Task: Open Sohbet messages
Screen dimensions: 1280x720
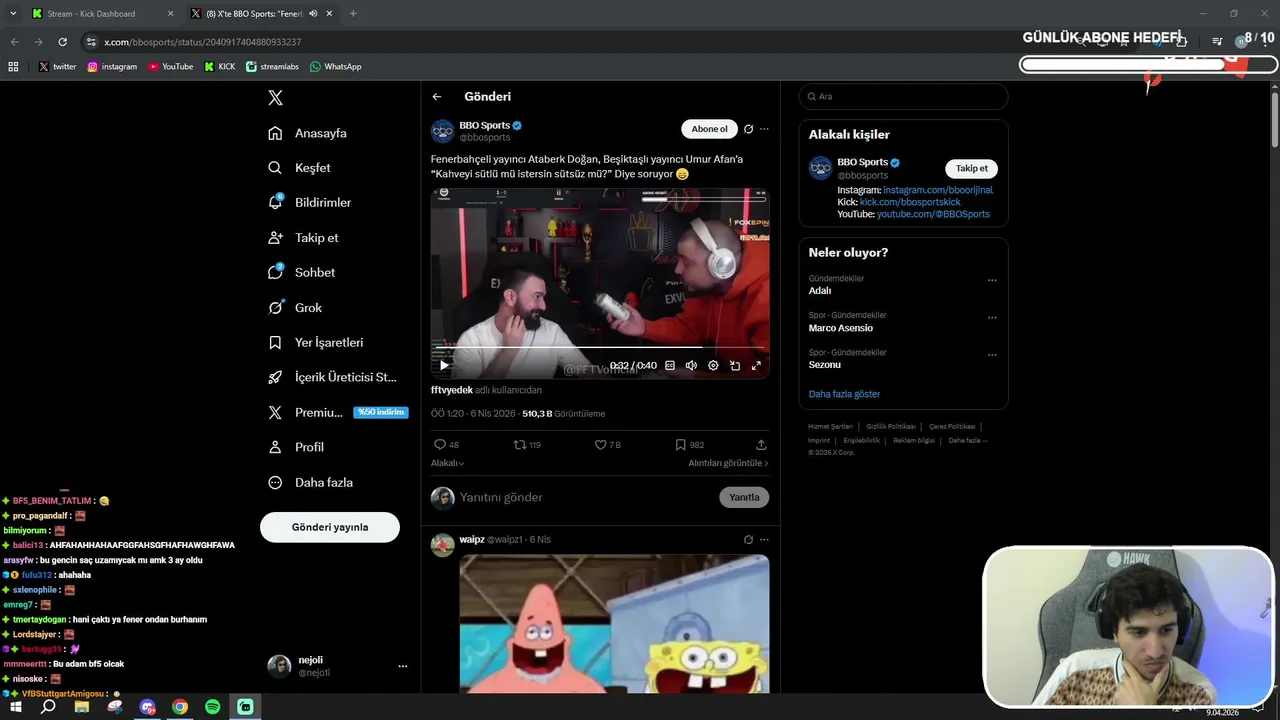Action: pyautogui.click(x=302, y=272)
